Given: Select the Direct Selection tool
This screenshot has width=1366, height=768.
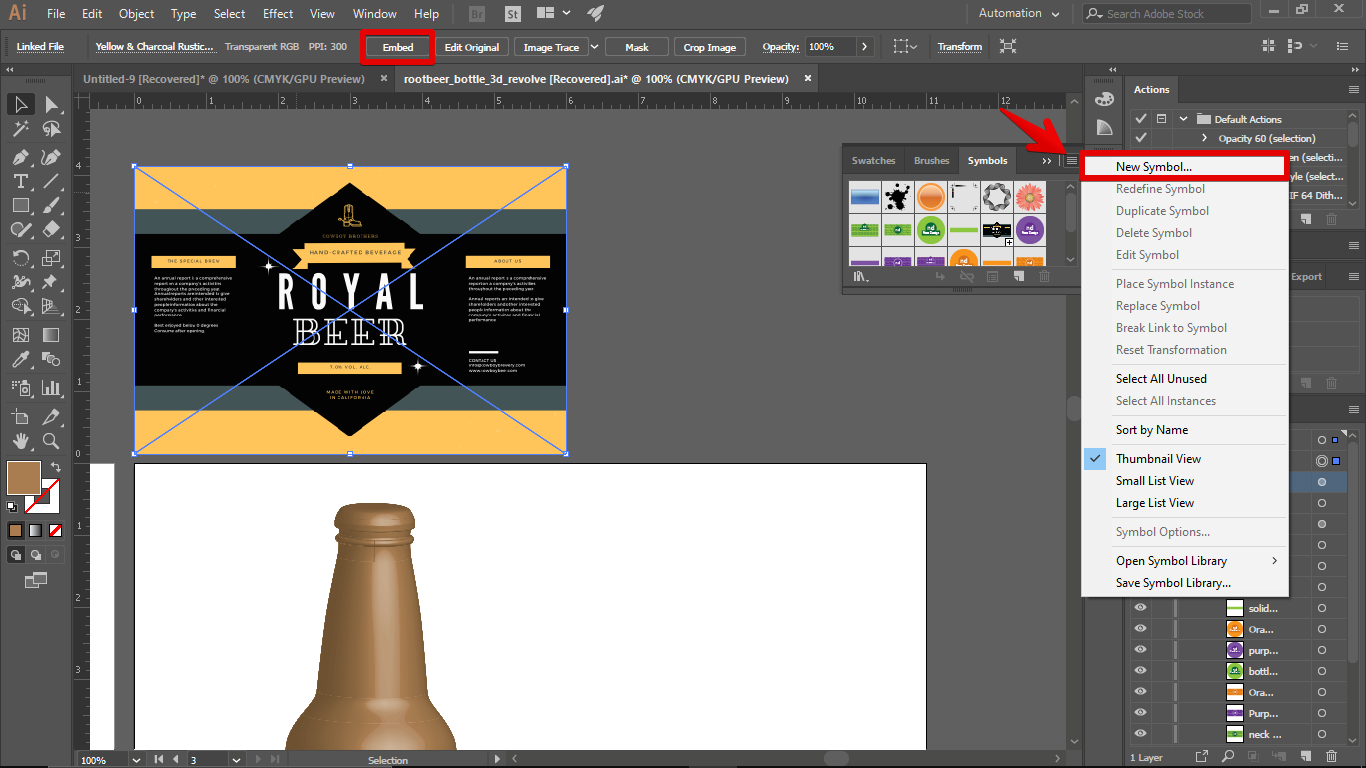Looking at the screenshot, I should click(51, 104).
